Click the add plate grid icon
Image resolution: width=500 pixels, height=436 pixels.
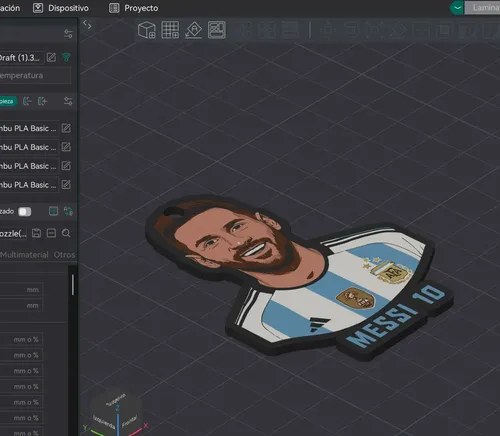[x=170, y=30]
